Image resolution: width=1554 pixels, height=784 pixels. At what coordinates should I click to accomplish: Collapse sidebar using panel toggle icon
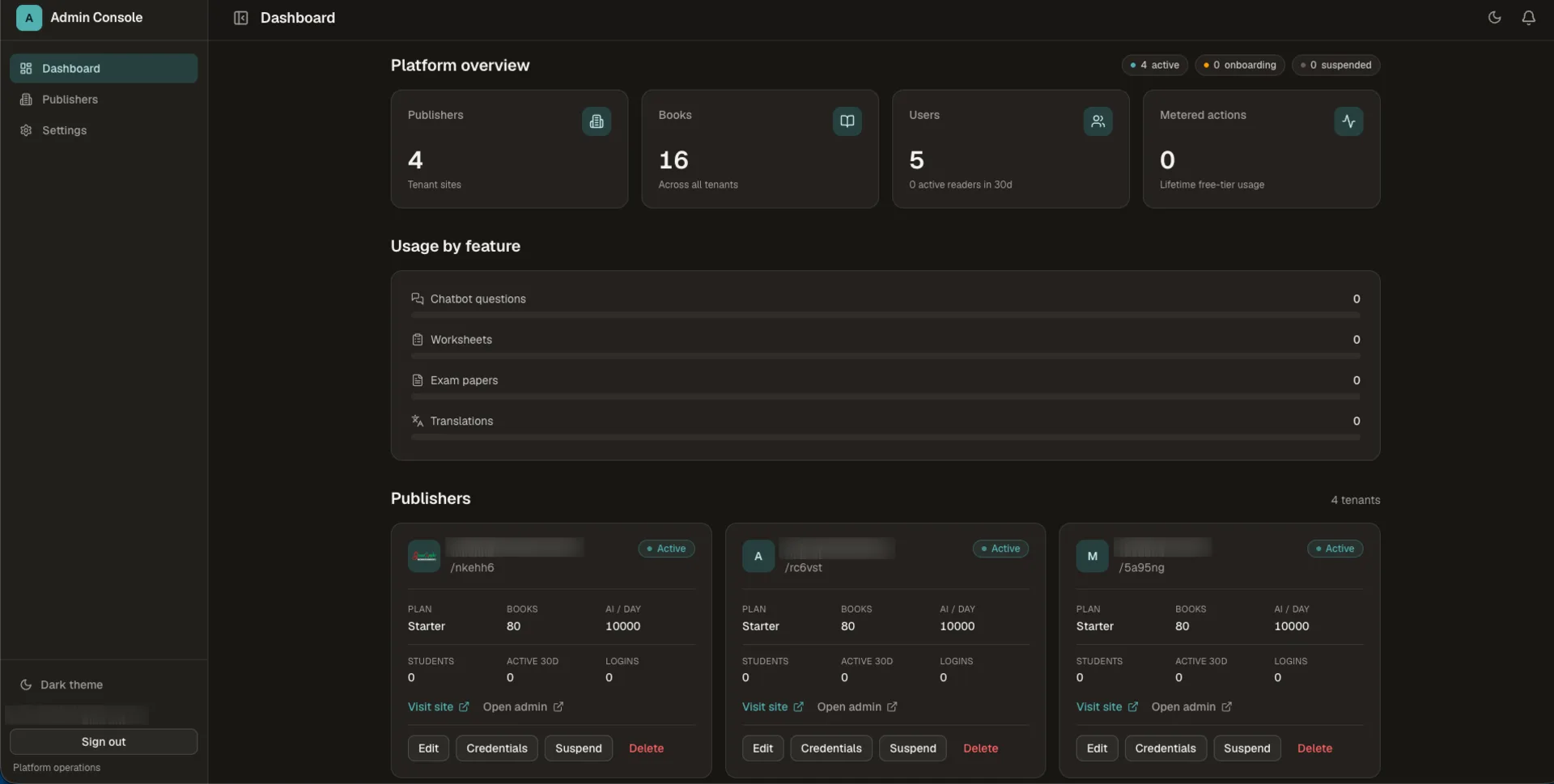click(240, 18)
